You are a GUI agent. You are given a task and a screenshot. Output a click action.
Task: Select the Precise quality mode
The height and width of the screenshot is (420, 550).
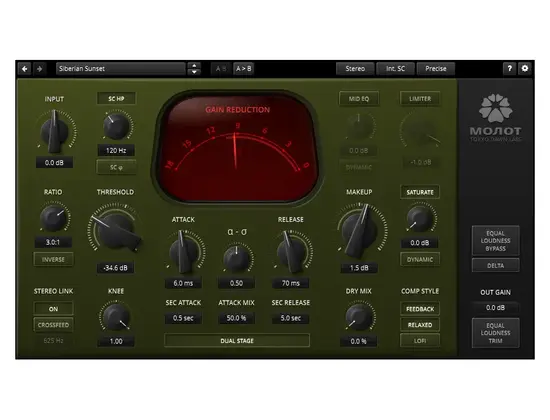click(x=436, y=69)
